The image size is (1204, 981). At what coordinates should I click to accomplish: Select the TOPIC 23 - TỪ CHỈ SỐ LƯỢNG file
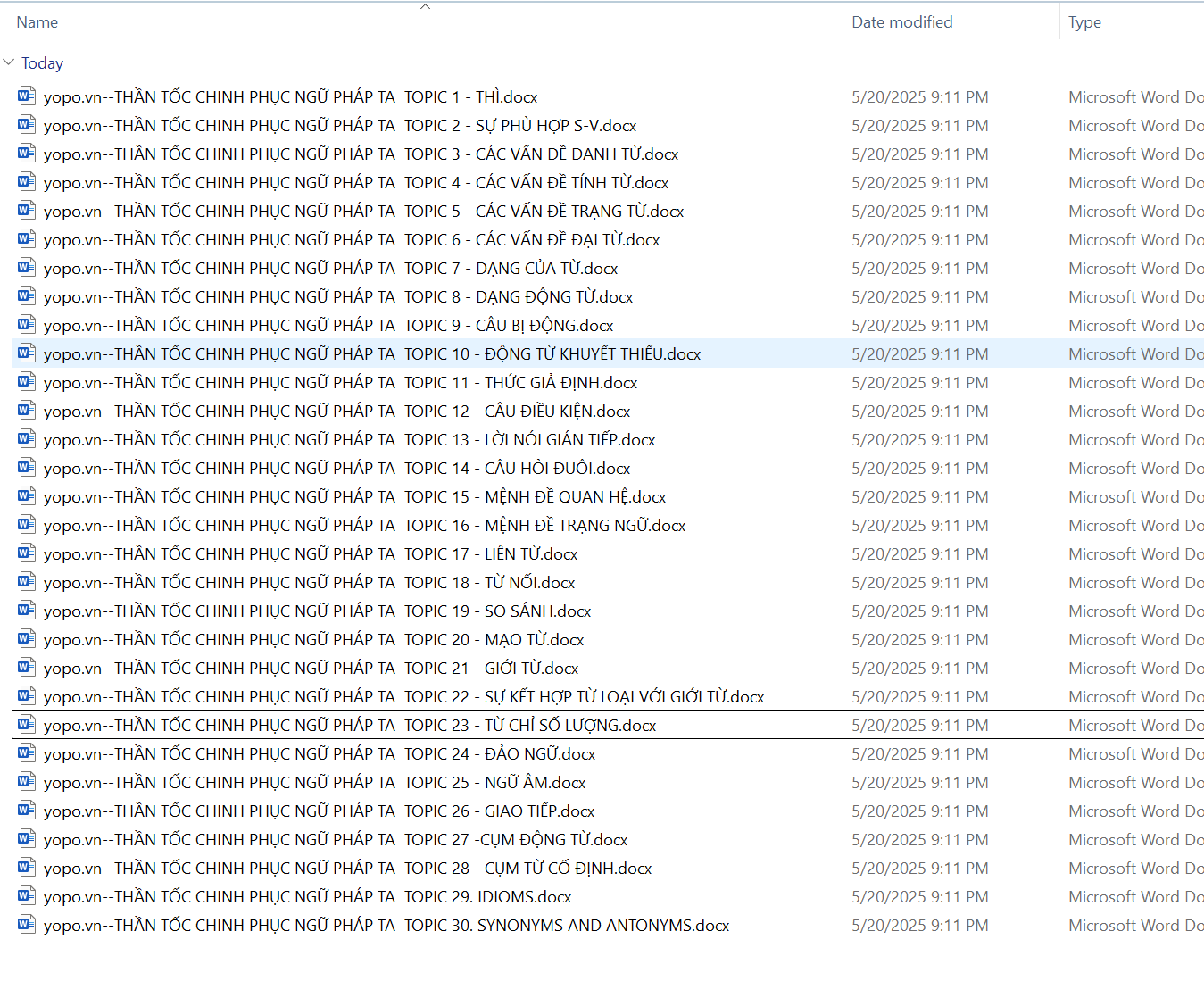[350, 726]
